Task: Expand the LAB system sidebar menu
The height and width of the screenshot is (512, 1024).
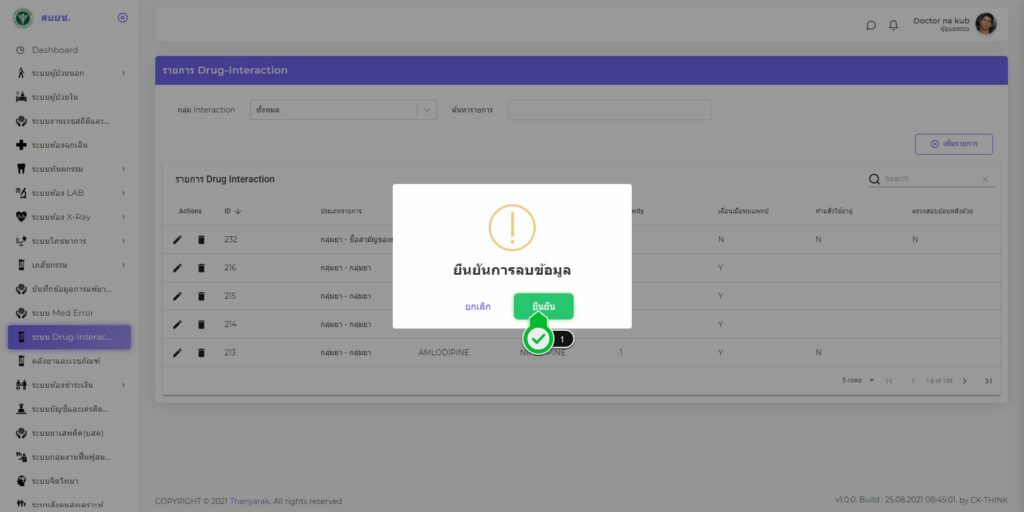Action: pyautogui.click(x=70, y=192)
